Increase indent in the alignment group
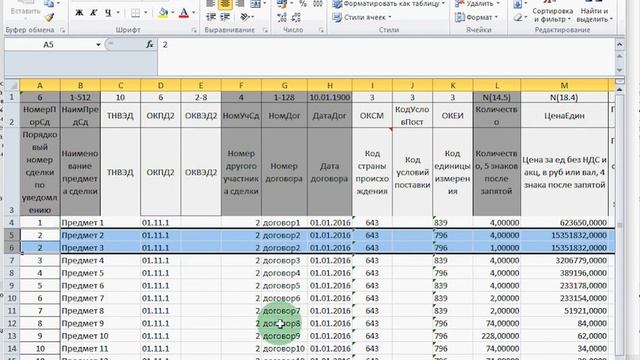640x360 pixels. (x=225, y=17)
